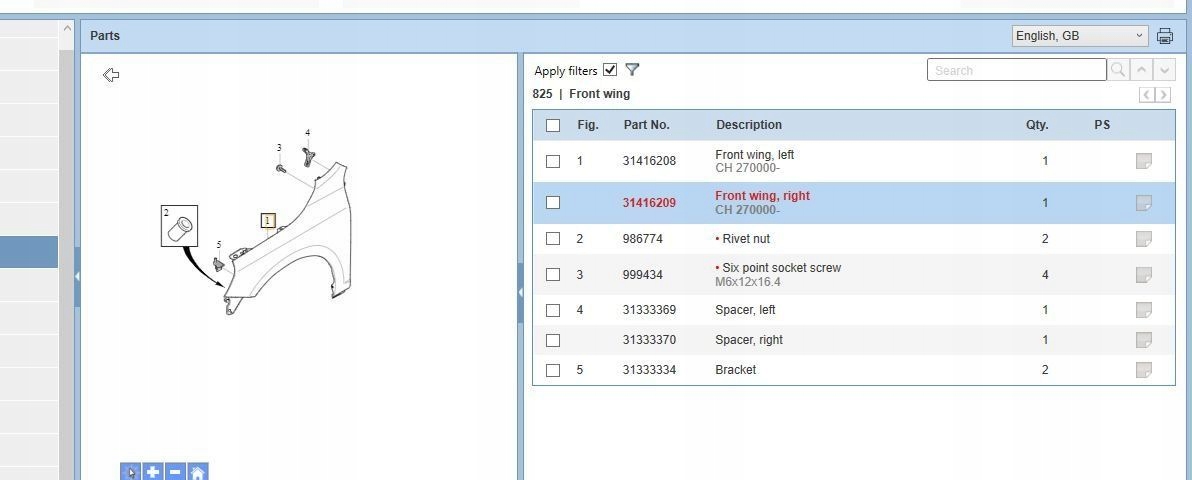Tick the select-all checkbox in table header
Viewport: 1192px width, 480px height.
553,126
